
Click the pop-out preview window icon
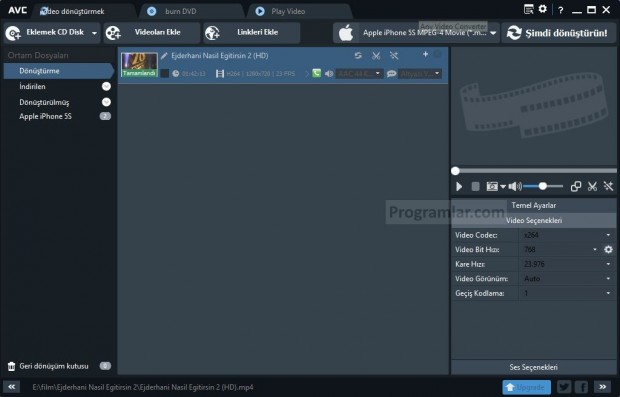point(576,186)
